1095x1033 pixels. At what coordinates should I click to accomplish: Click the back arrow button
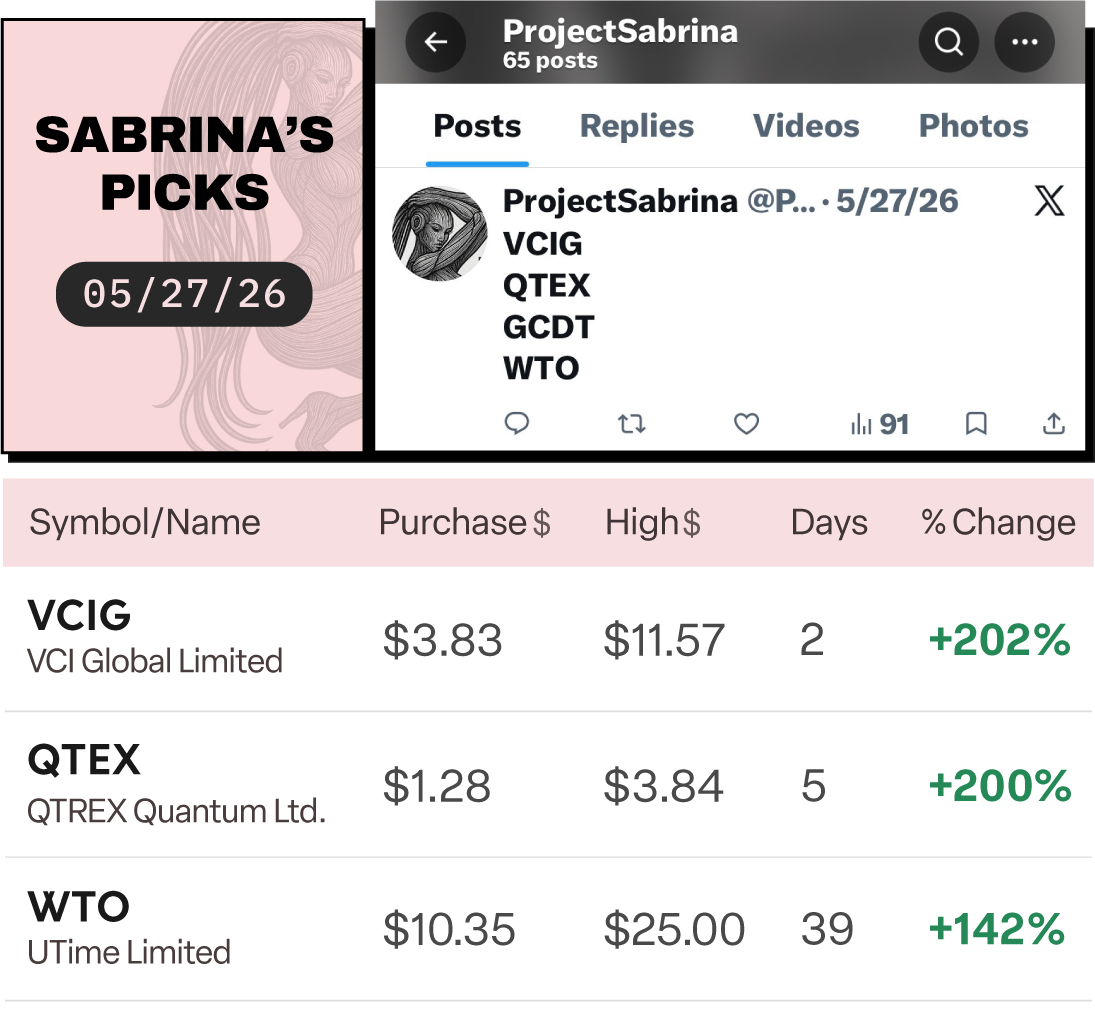click(436, 42)
